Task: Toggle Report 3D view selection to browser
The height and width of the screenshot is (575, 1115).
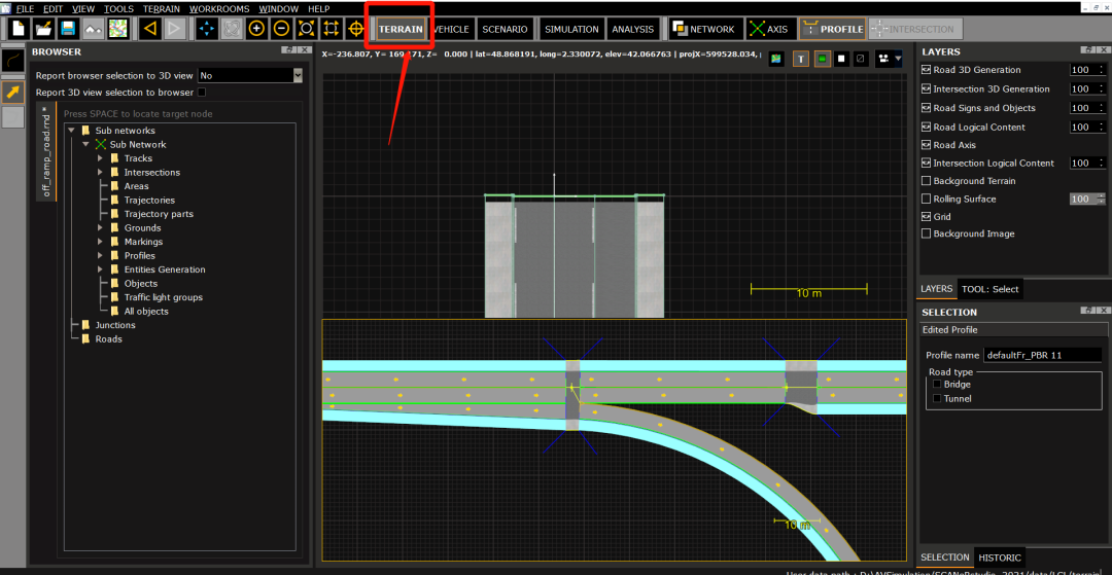Action: [x=202, y=92]
